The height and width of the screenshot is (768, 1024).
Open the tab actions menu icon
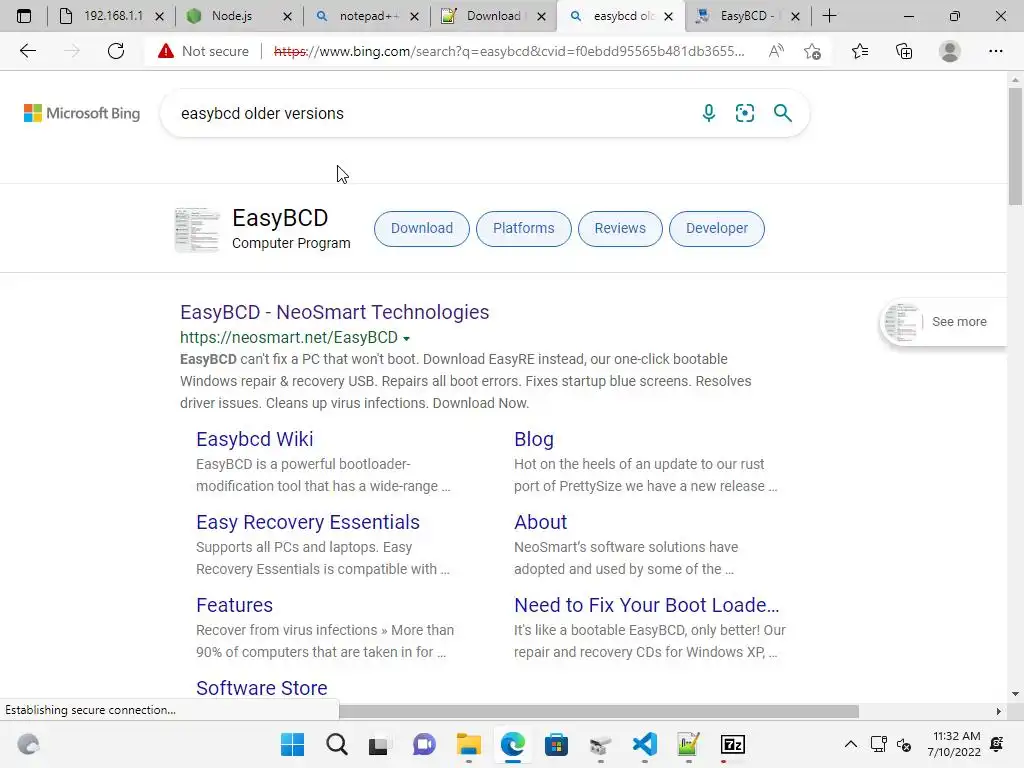click(x=24, y=16)
